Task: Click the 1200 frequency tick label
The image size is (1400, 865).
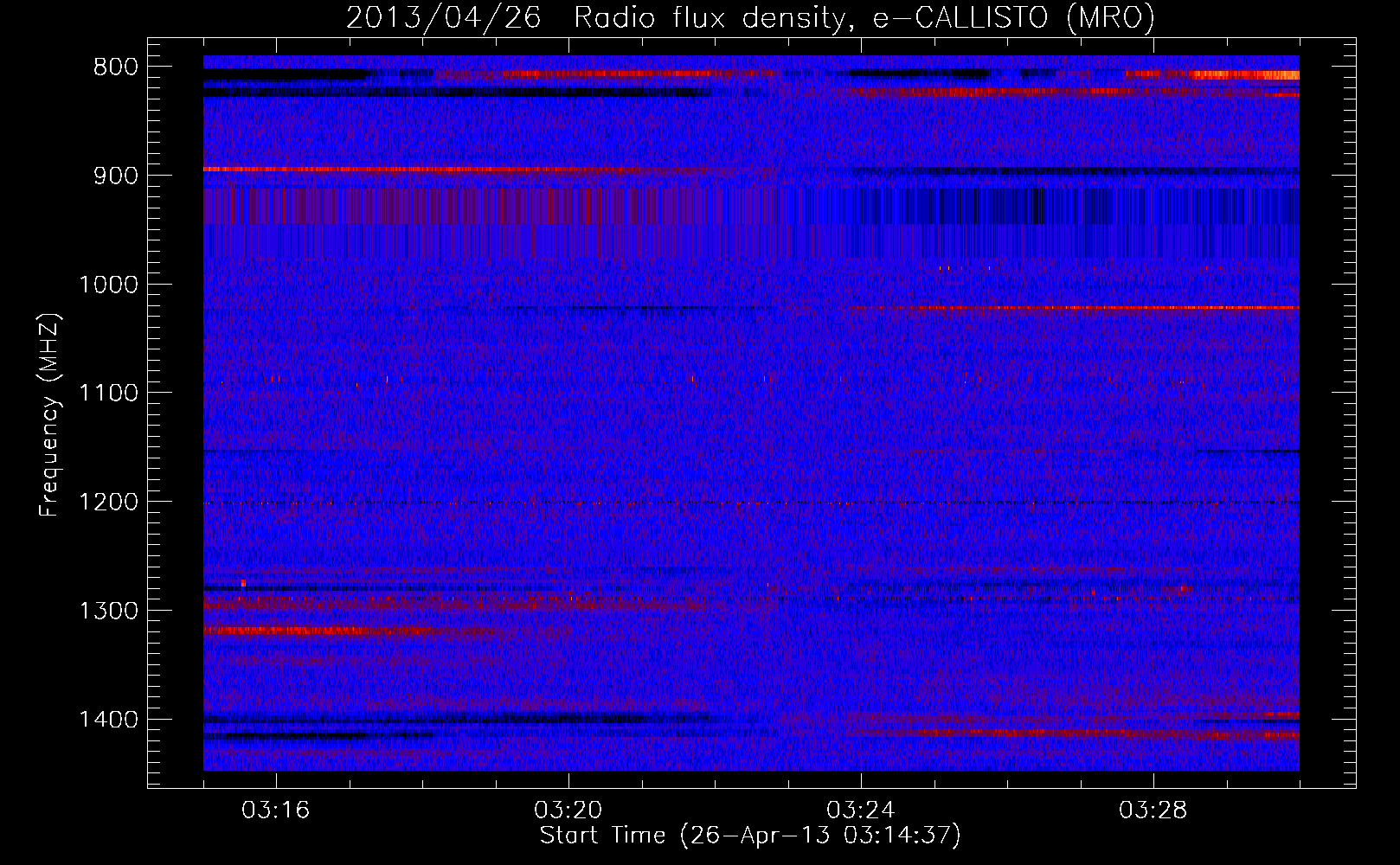Action: pyautogui.click(x=109, y=503)
